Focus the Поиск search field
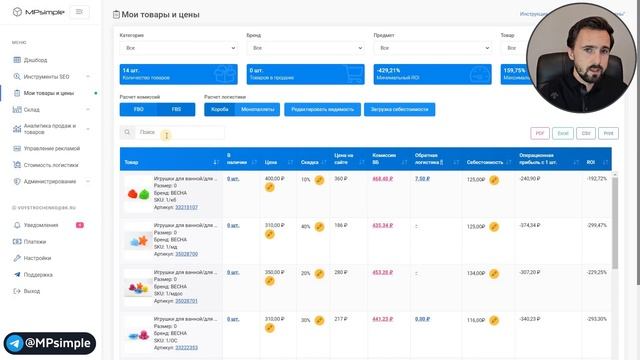Screen dimensions: 640x360 [x=180, y=132]
